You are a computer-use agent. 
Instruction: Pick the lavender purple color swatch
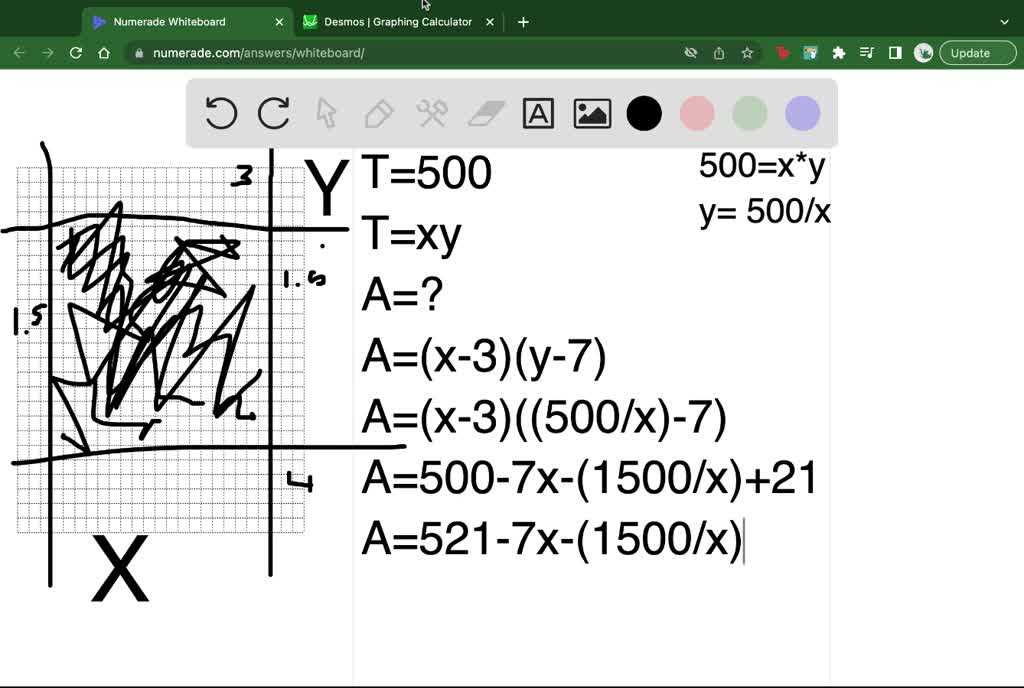pyautogui.click(x=802, y=113)
